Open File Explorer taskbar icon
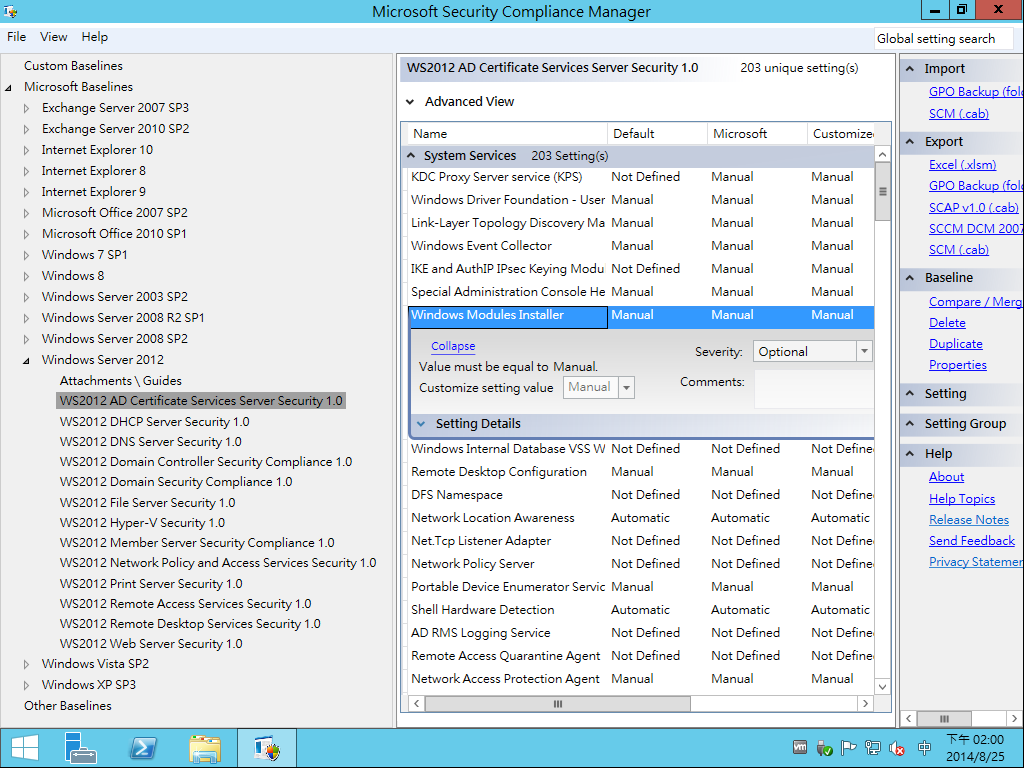The image size is (1024, 768). (x=204, y=748)
